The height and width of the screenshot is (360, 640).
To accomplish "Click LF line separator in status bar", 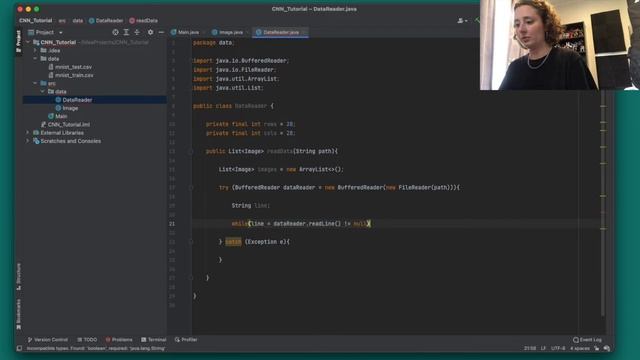I will [543, 348].
